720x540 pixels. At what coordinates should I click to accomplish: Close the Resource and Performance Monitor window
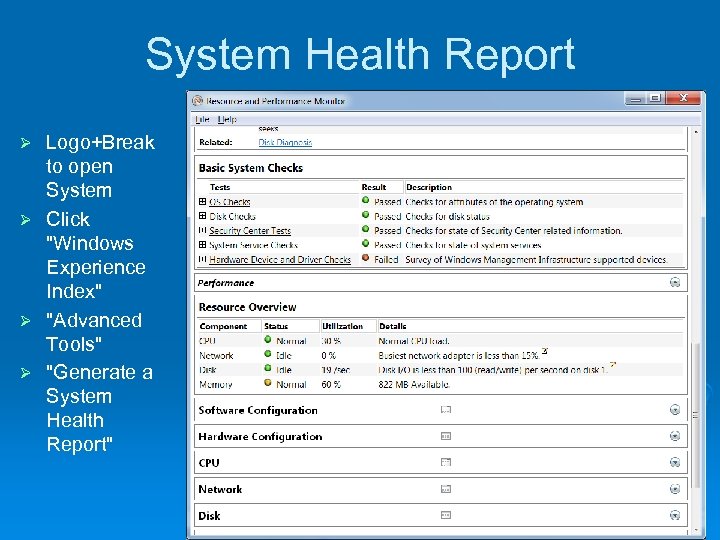[x=683, y=98]
